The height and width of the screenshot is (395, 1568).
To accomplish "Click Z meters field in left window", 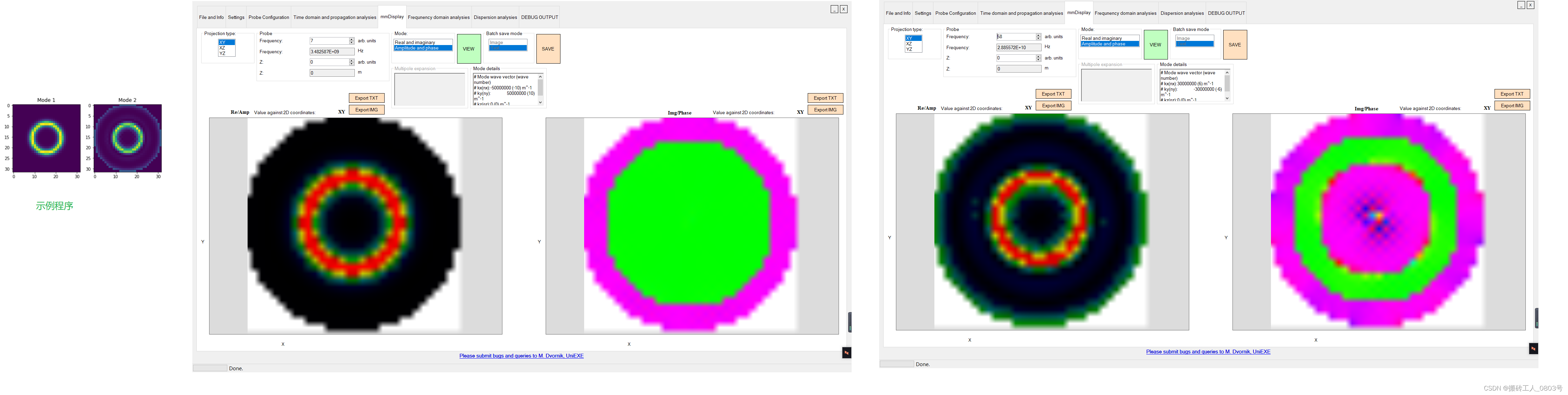I will click(x=332, y=73).
